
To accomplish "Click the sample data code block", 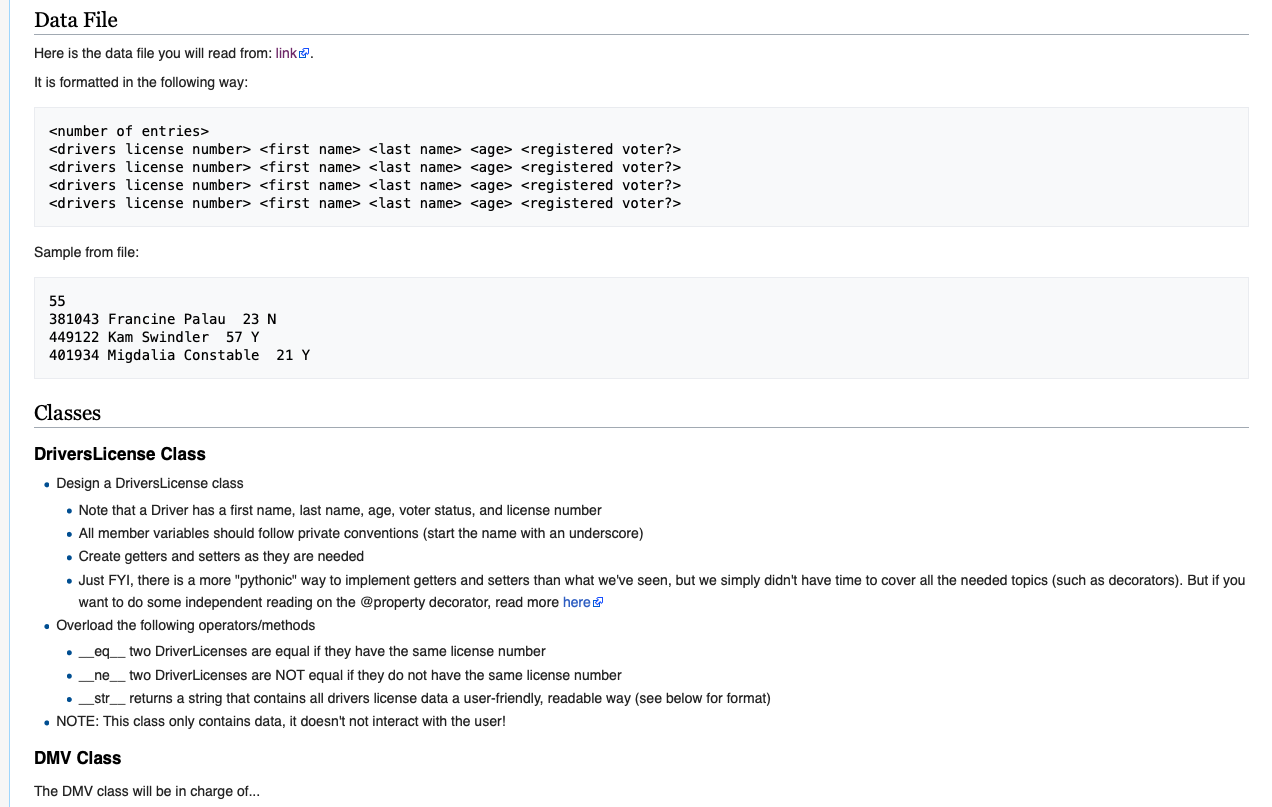I will coord(640,327).
